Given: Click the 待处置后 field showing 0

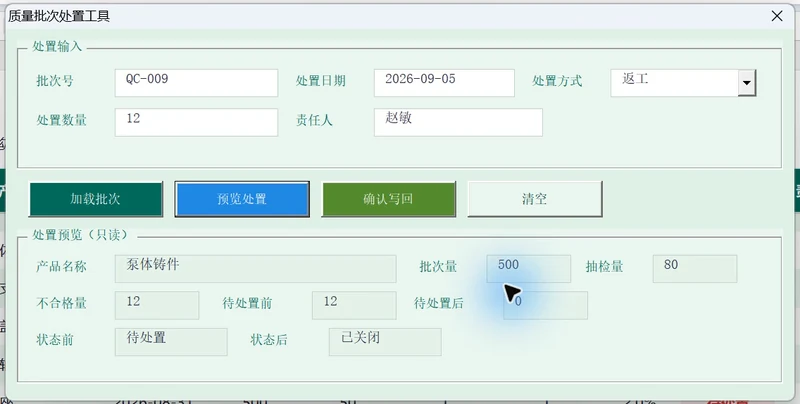Looking at the screenshot, I should tap(545, 305).
